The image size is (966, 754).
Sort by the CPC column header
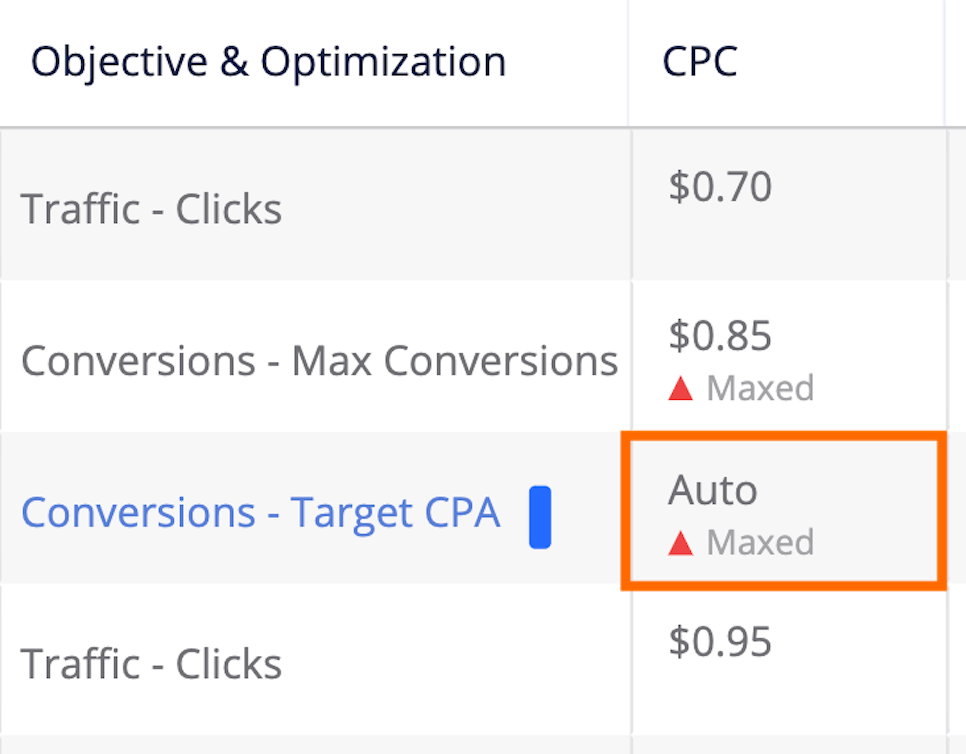(x=699, y=61)
